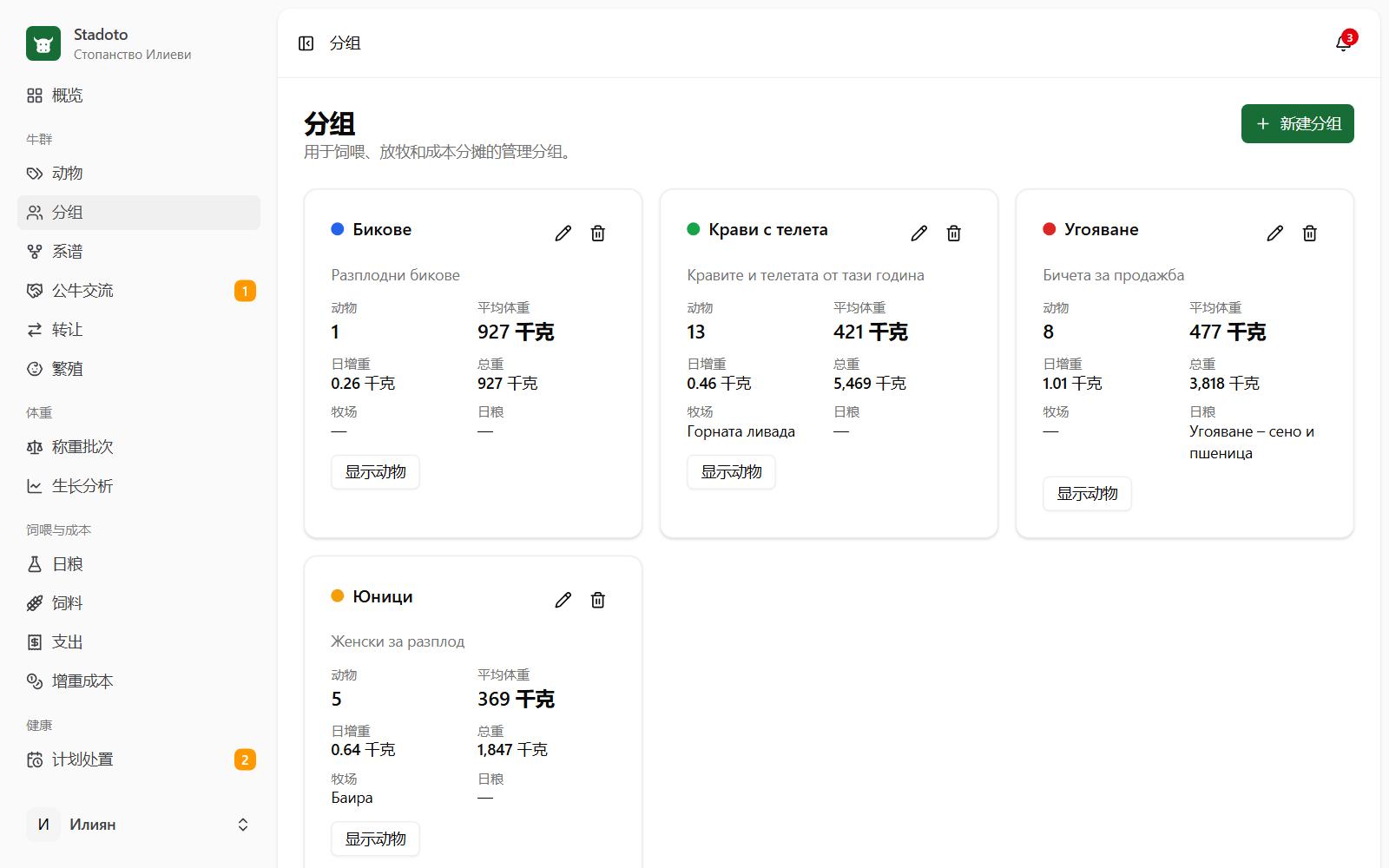Click 新建分组 new group button

pos(1297,124)
